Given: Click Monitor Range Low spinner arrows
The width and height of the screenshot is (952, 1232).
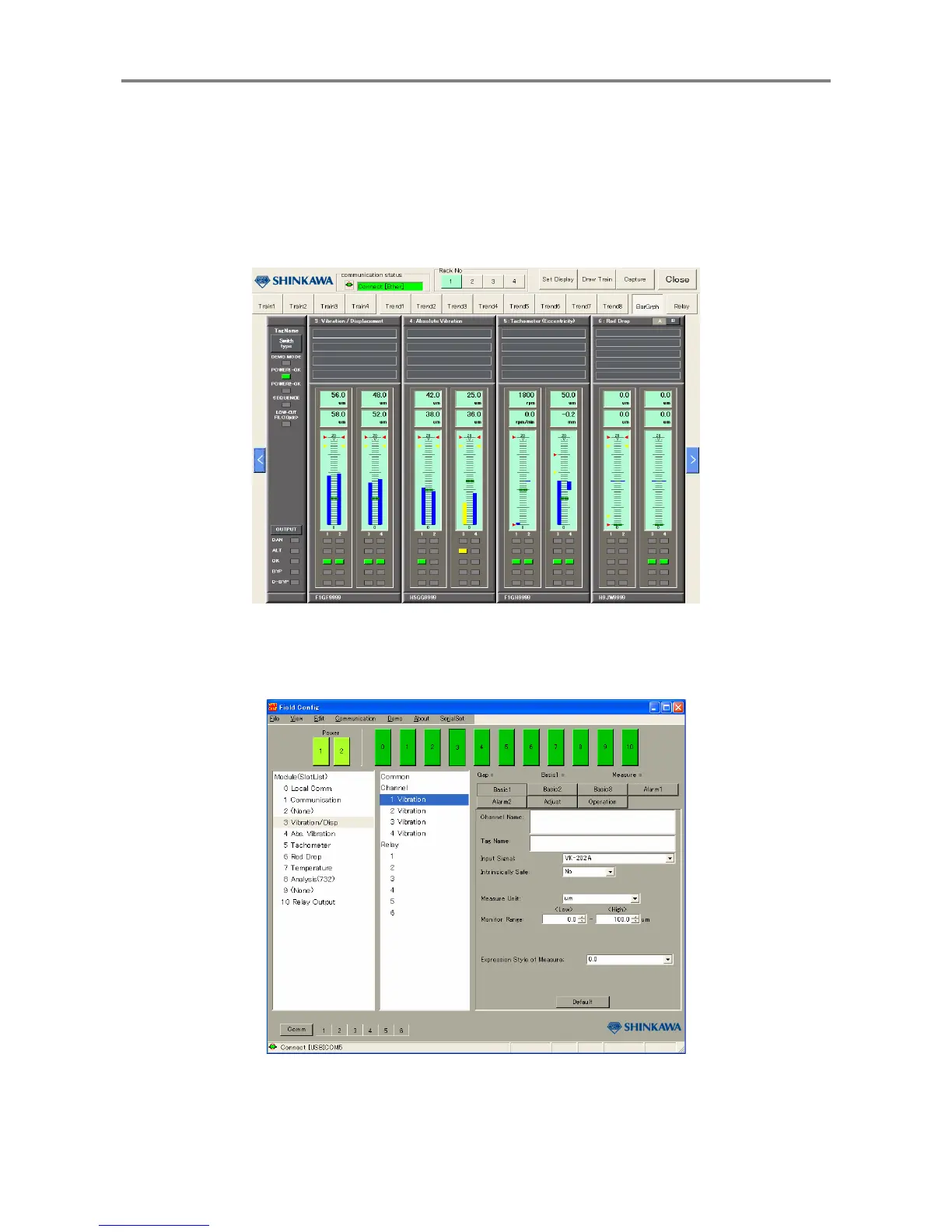Looking at the screenshot, I should [582, 919].
